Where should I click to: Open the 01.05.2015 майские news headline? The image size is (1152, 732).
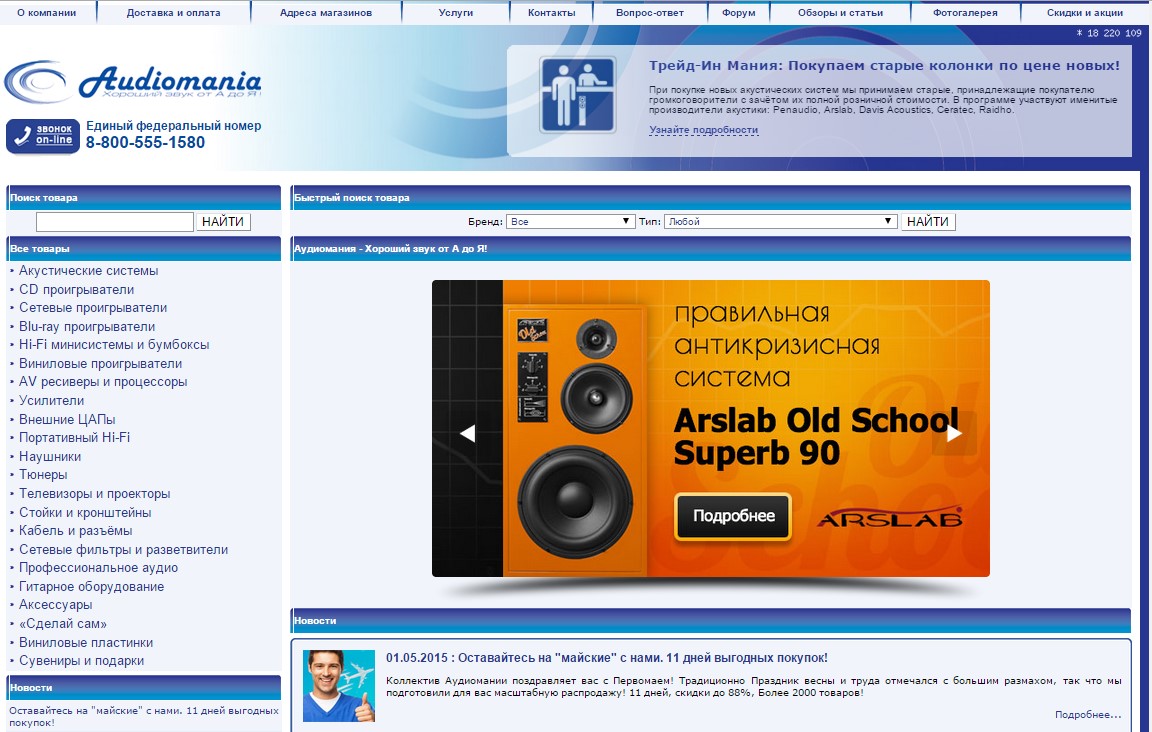(607, 658)
